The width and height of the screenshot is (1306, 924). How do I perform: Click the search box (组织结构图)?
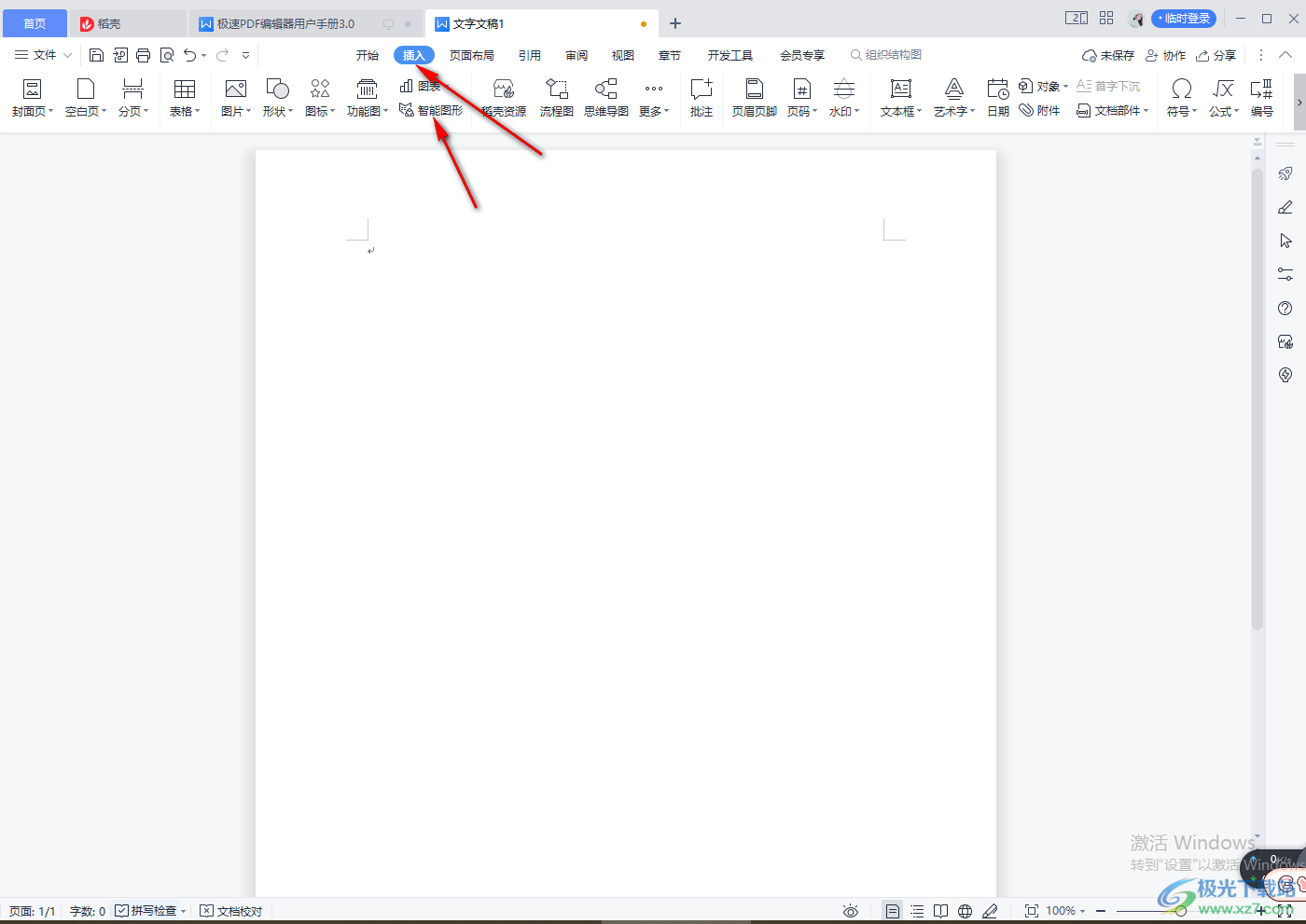point(886,55)
